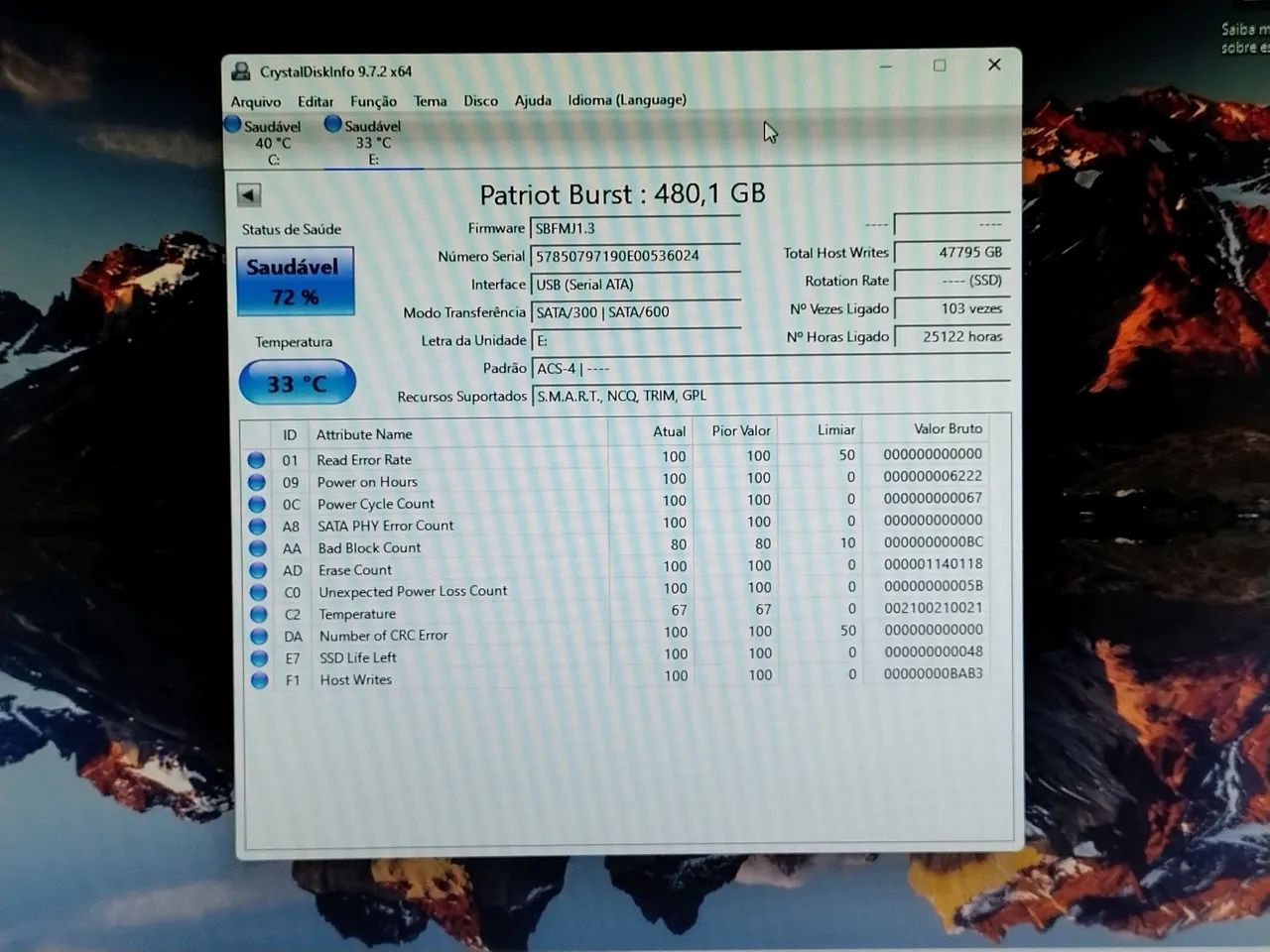Click the status circle for Power Cycle Count
1270x952 pixels.
(x=256, y=504)
